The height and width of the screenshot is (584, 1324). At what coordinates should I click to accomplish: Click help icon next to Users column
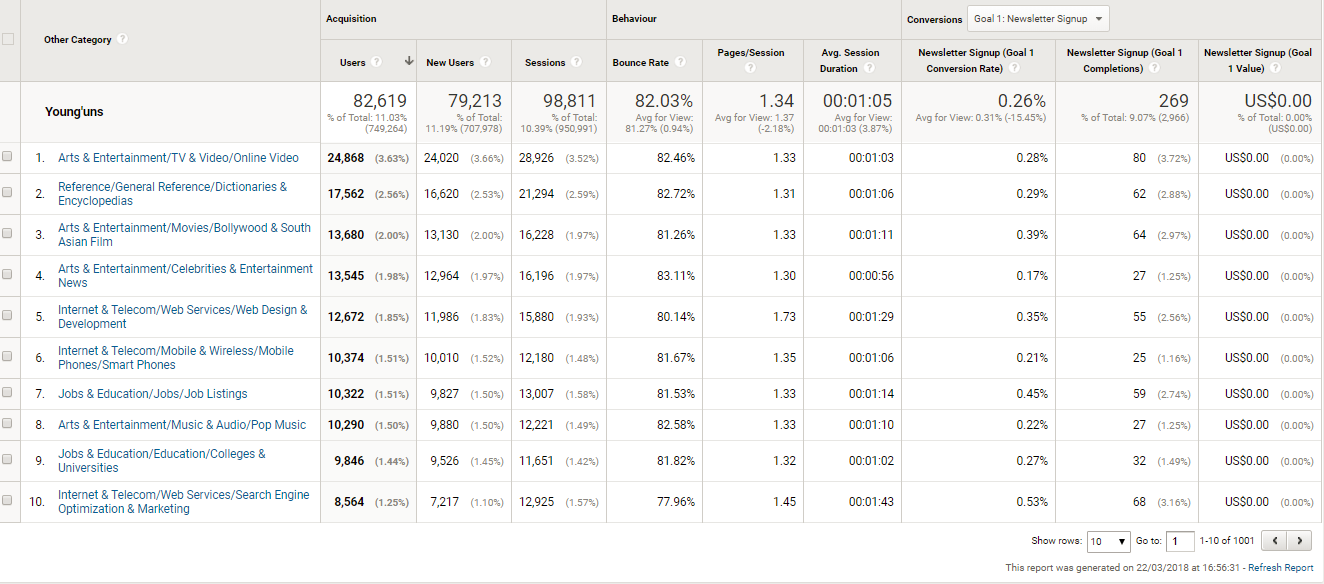coord(377,62)
